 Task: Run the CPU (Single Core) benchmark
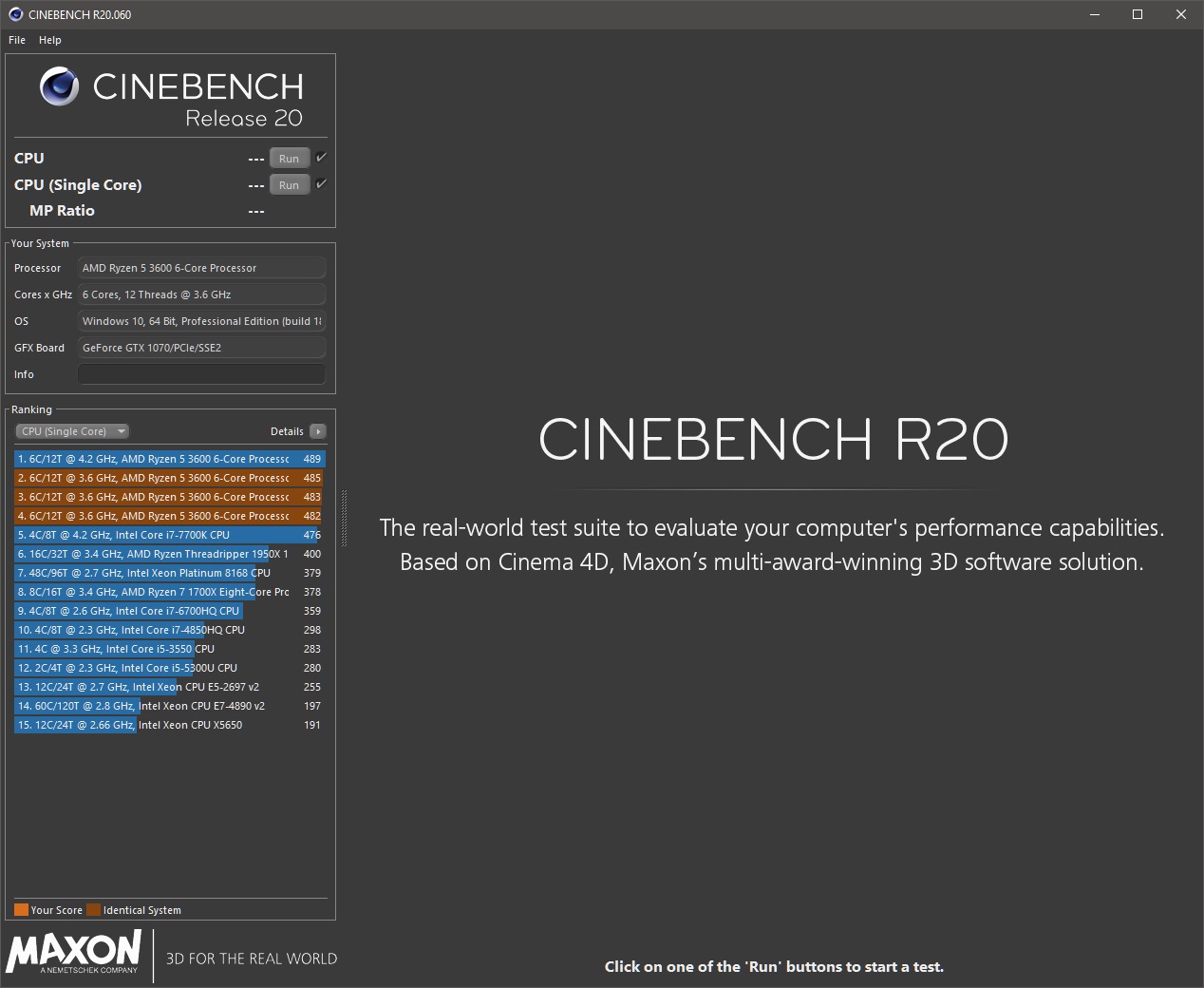[x=290, y=185]
